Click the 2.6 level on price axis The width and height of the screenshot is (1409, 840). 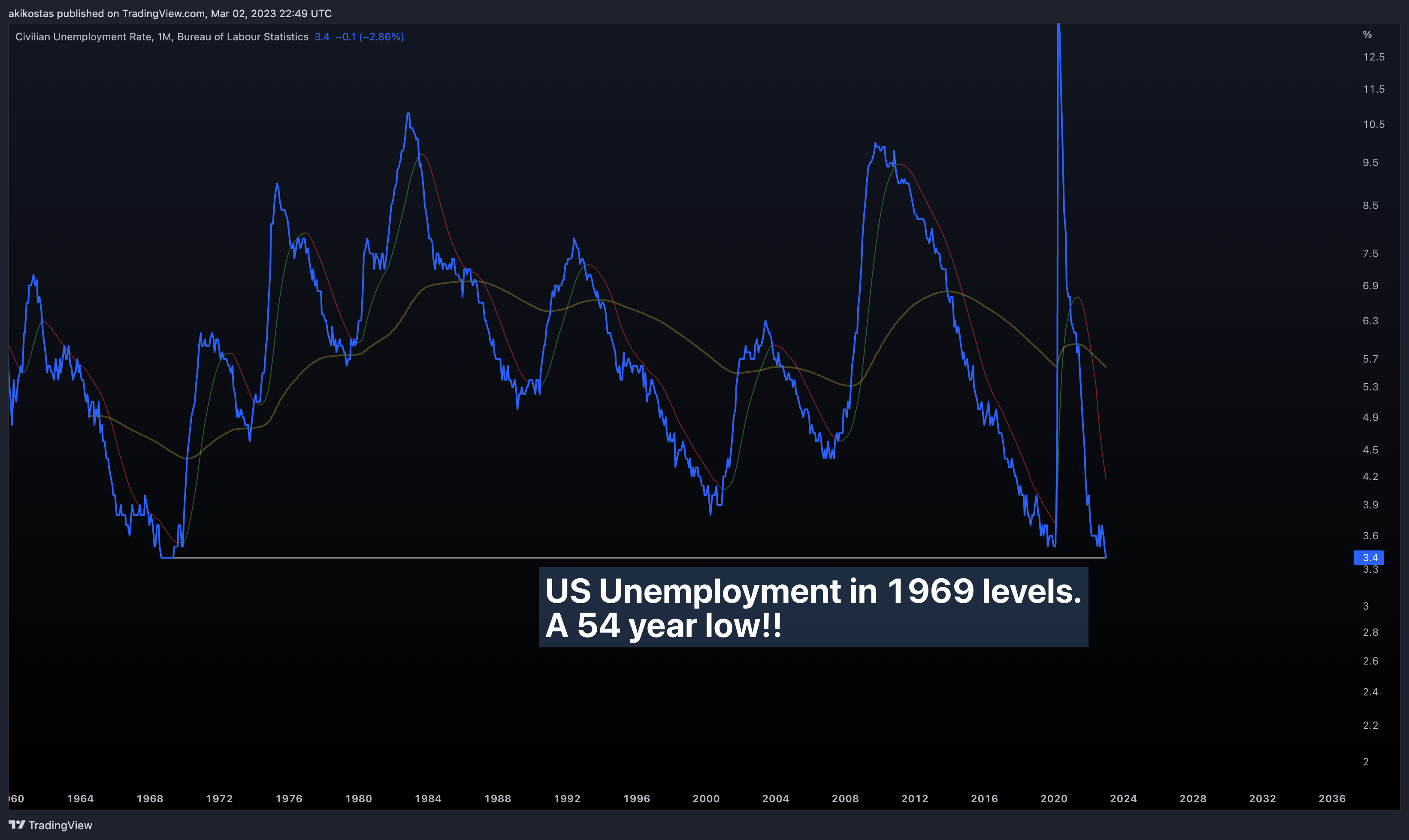coord(1370,661)
